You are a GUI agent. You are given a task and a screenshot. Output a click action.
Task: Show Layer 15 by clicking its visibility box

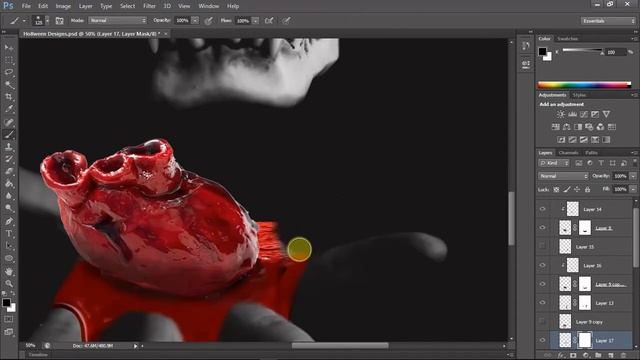(x=542, y=246)
